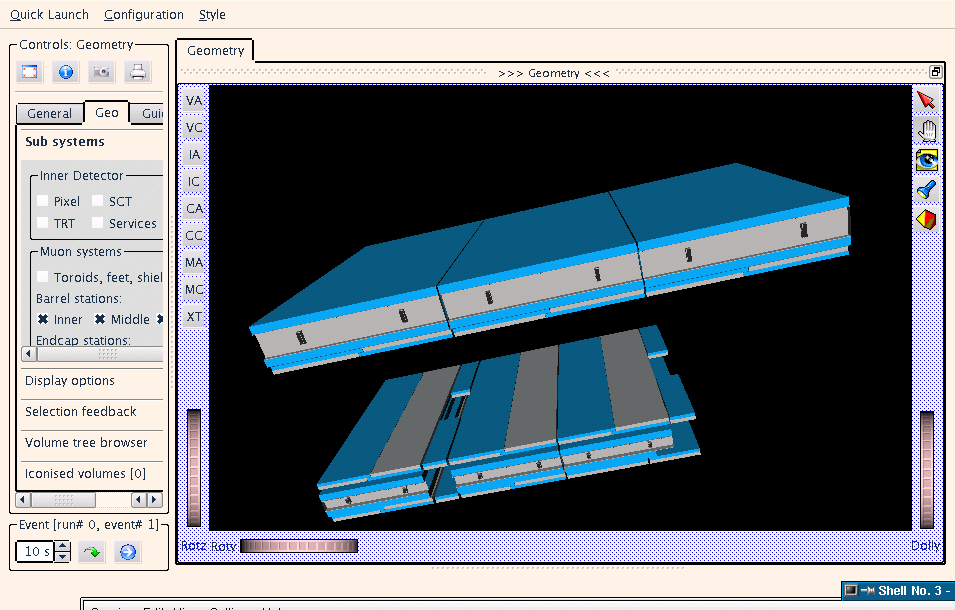Take a snapshot with the camera icon

click(x=101, y=72)
